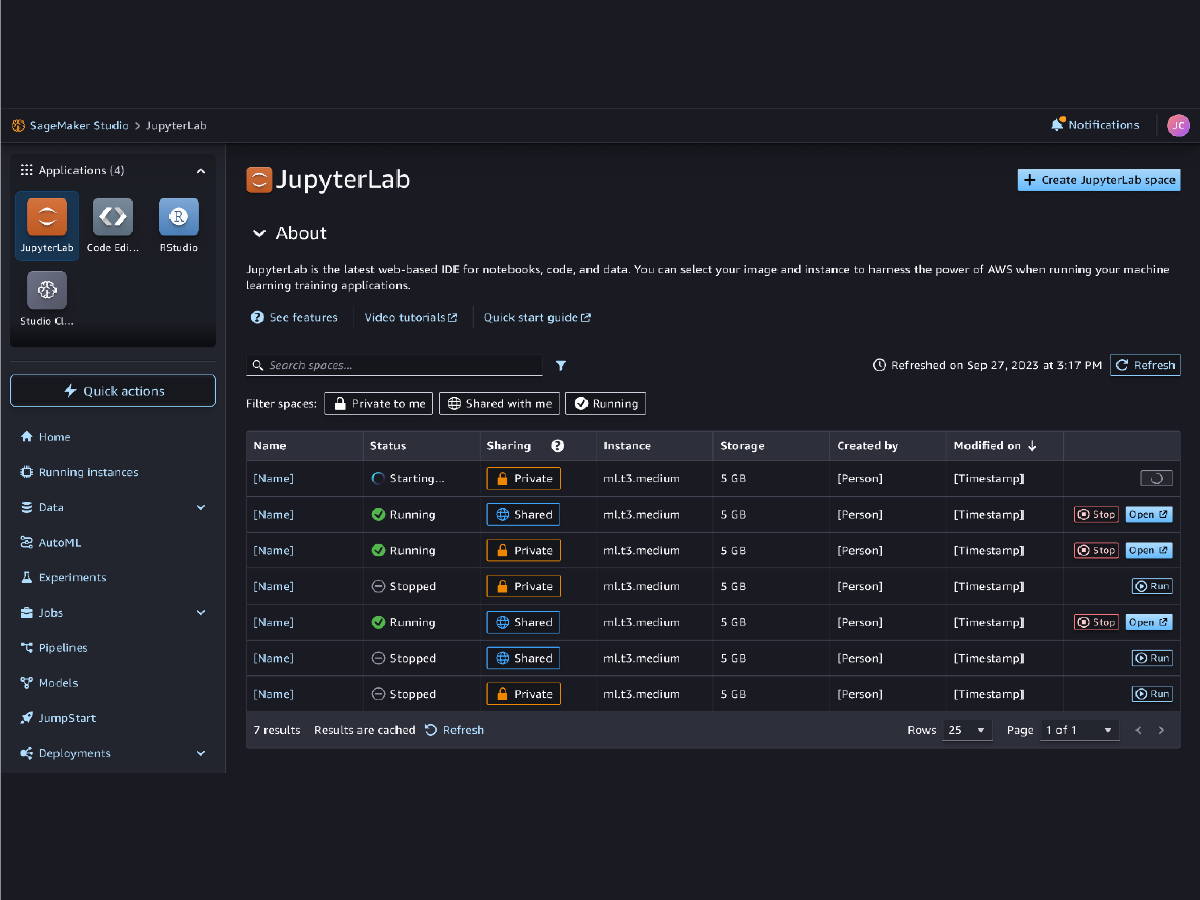Open the JupyterLab application icon
Image resolution: width=1200 pixels, height=900 pixels.
tap(47, 217)
